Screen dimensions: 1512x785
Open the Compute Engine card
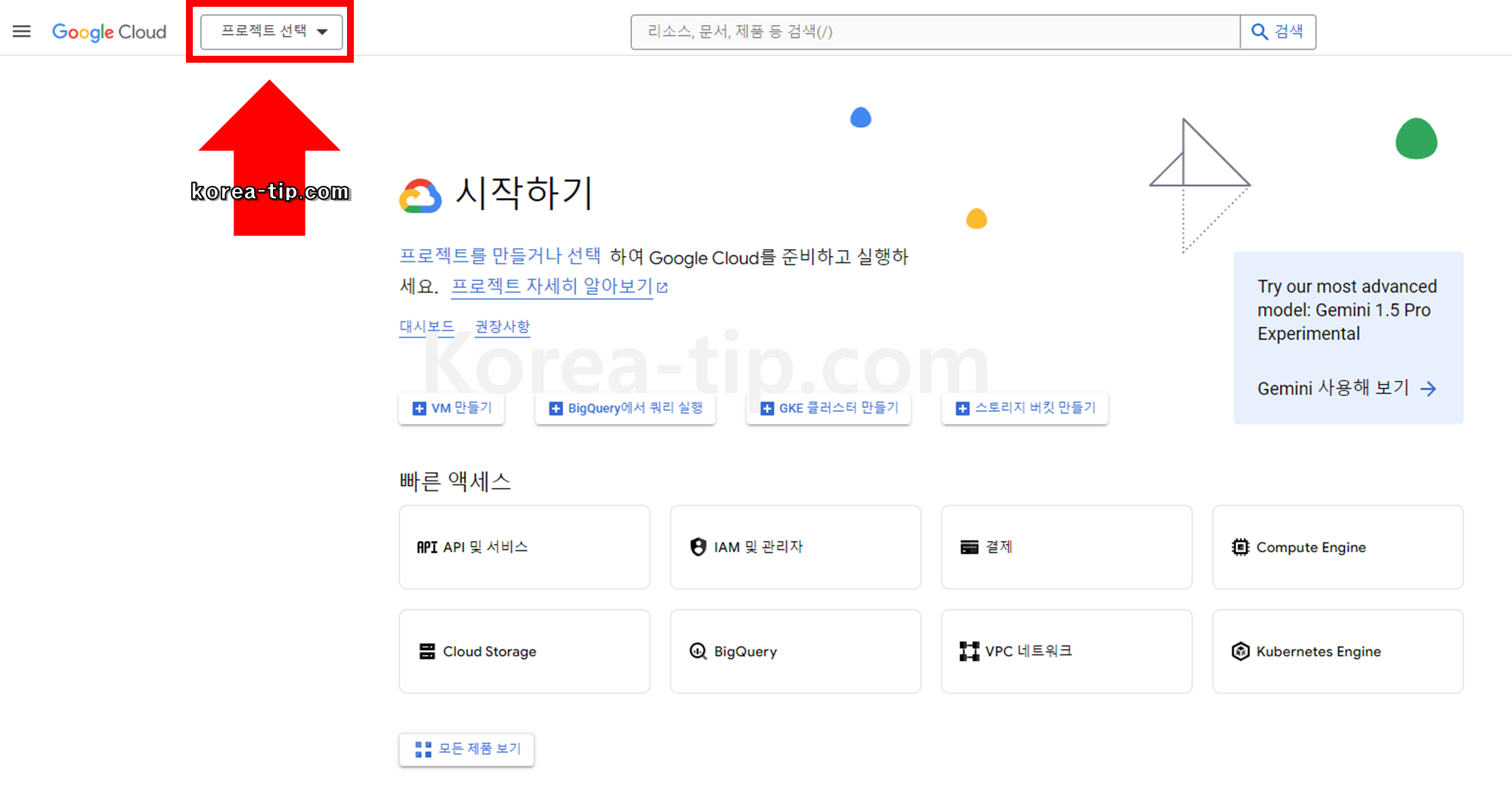click(x=1337, y=547)
